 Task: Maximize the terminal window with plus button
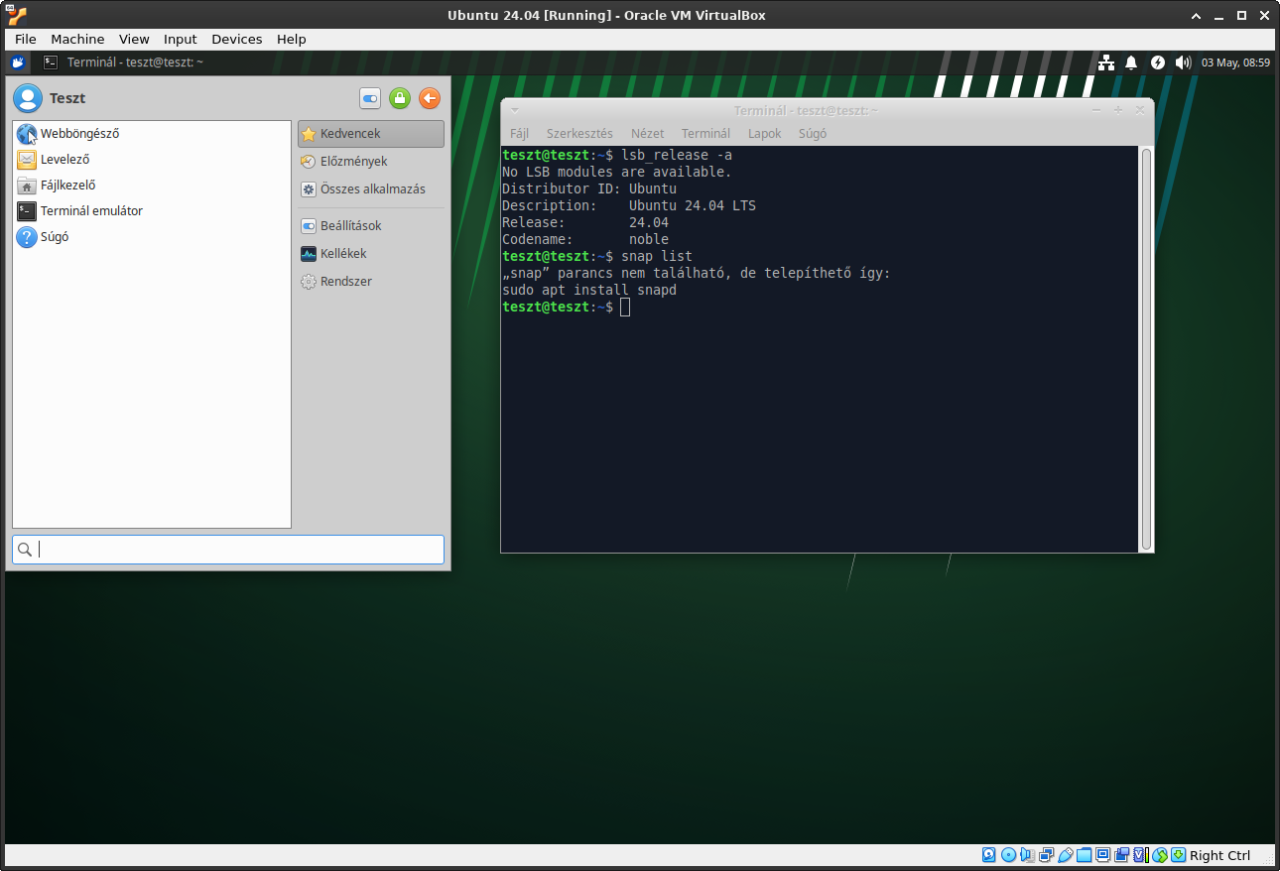tap(1118, 110)
